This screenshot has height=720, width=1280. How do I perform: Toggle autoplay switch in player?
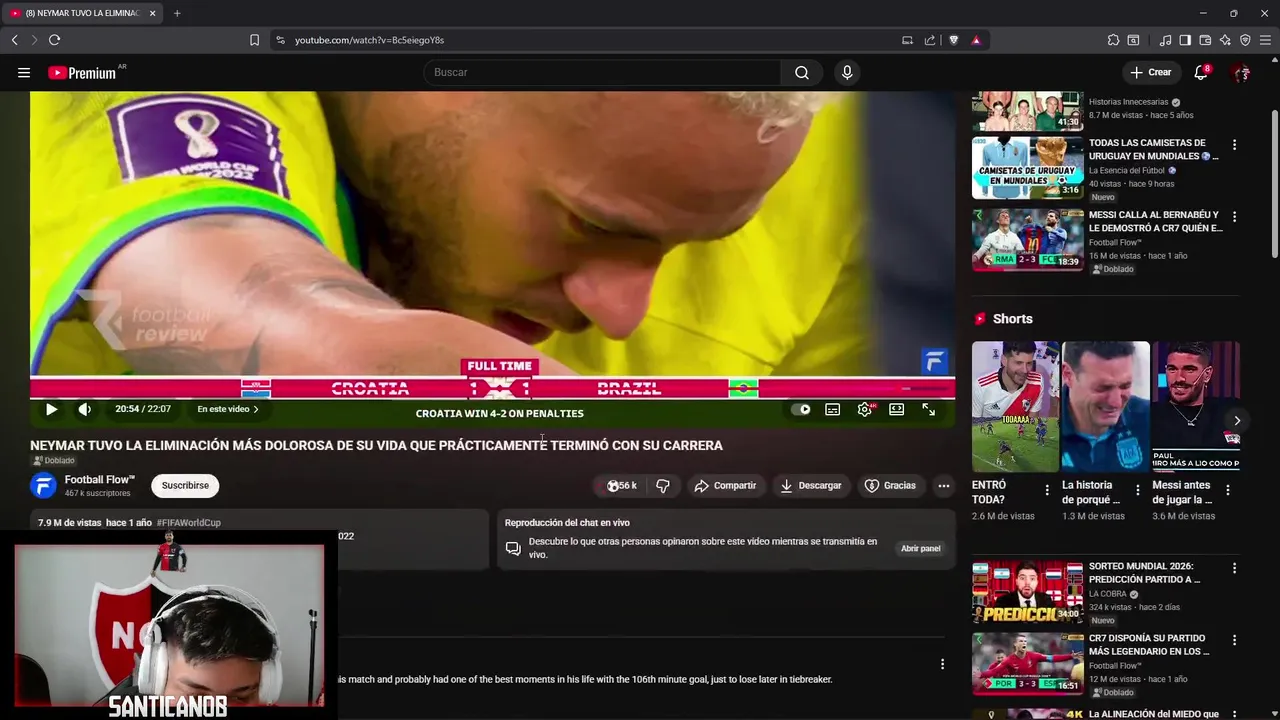tap(801, 409)
